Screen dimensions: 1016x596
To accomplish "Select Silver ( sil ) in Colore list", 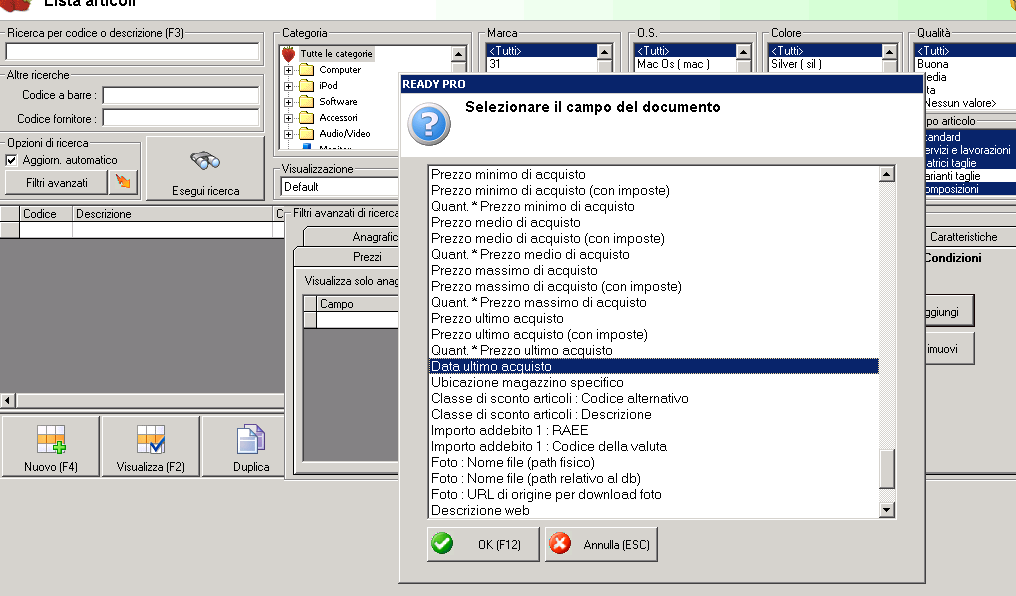I will (x=826, y=64).
